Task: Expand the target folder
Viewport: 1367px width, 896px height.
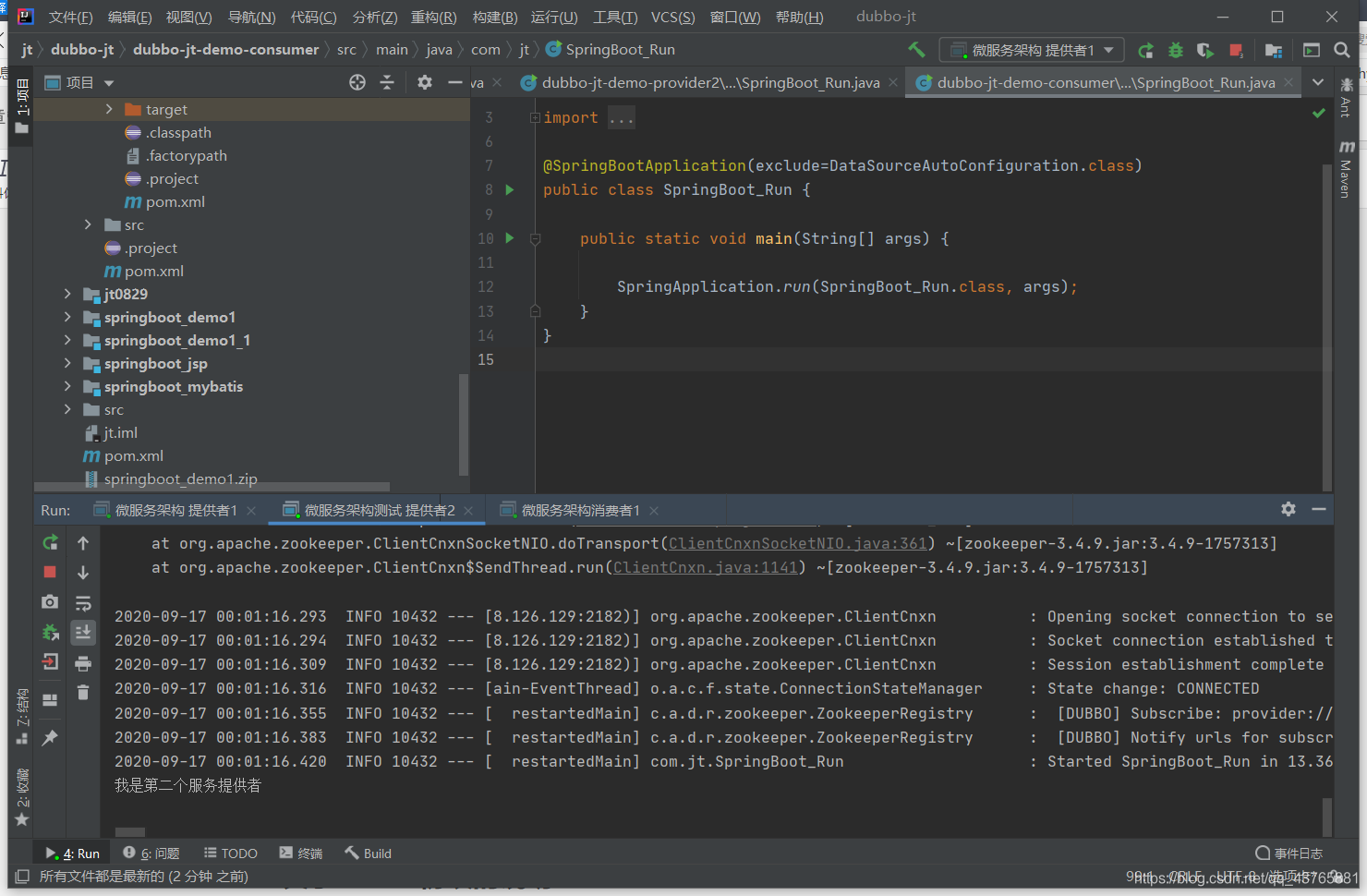Action: pos(109,109)
